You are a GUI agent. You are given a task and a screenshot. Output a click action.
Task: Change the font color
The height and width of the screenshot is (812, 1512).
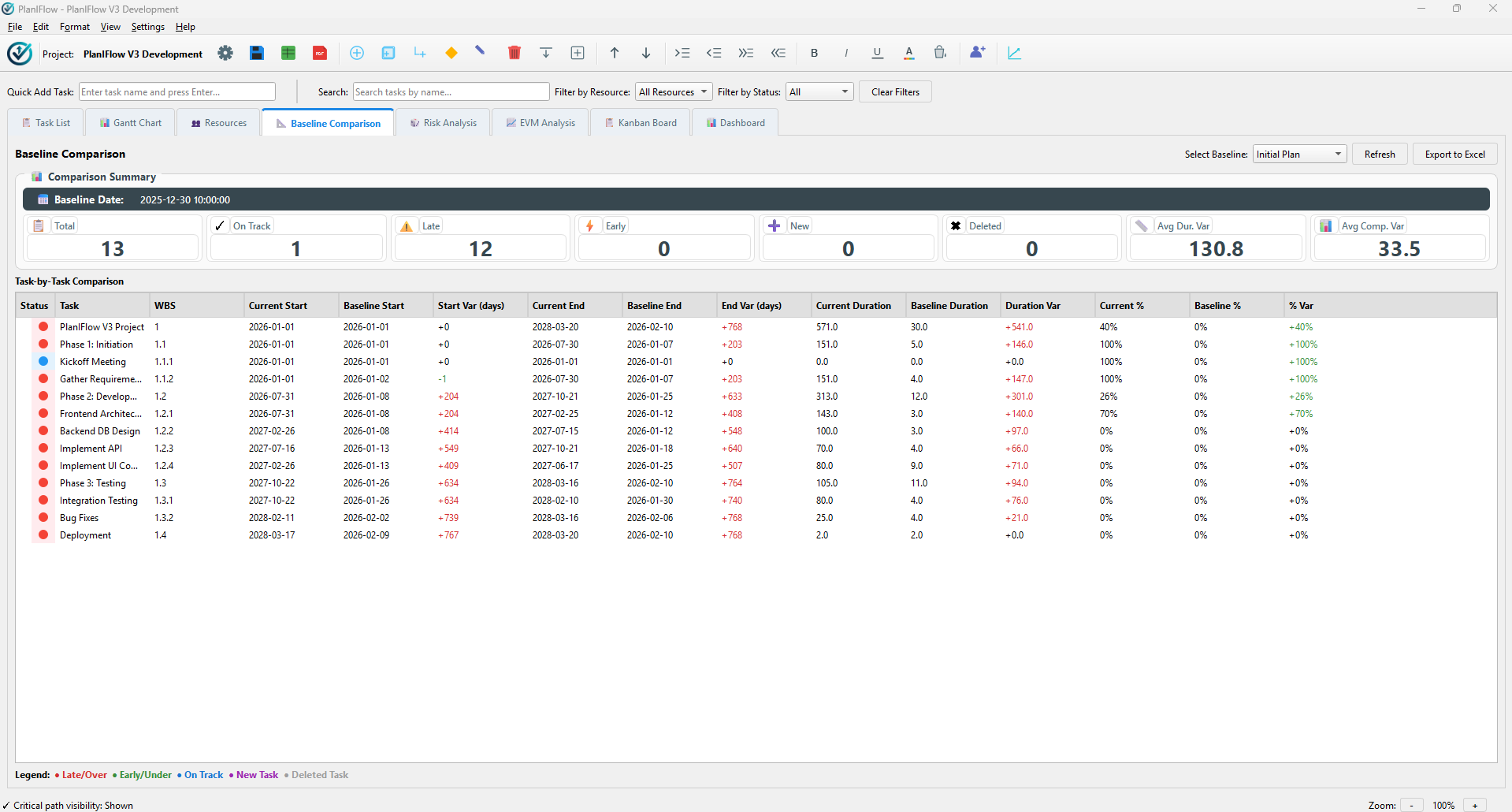pos(909,53)
